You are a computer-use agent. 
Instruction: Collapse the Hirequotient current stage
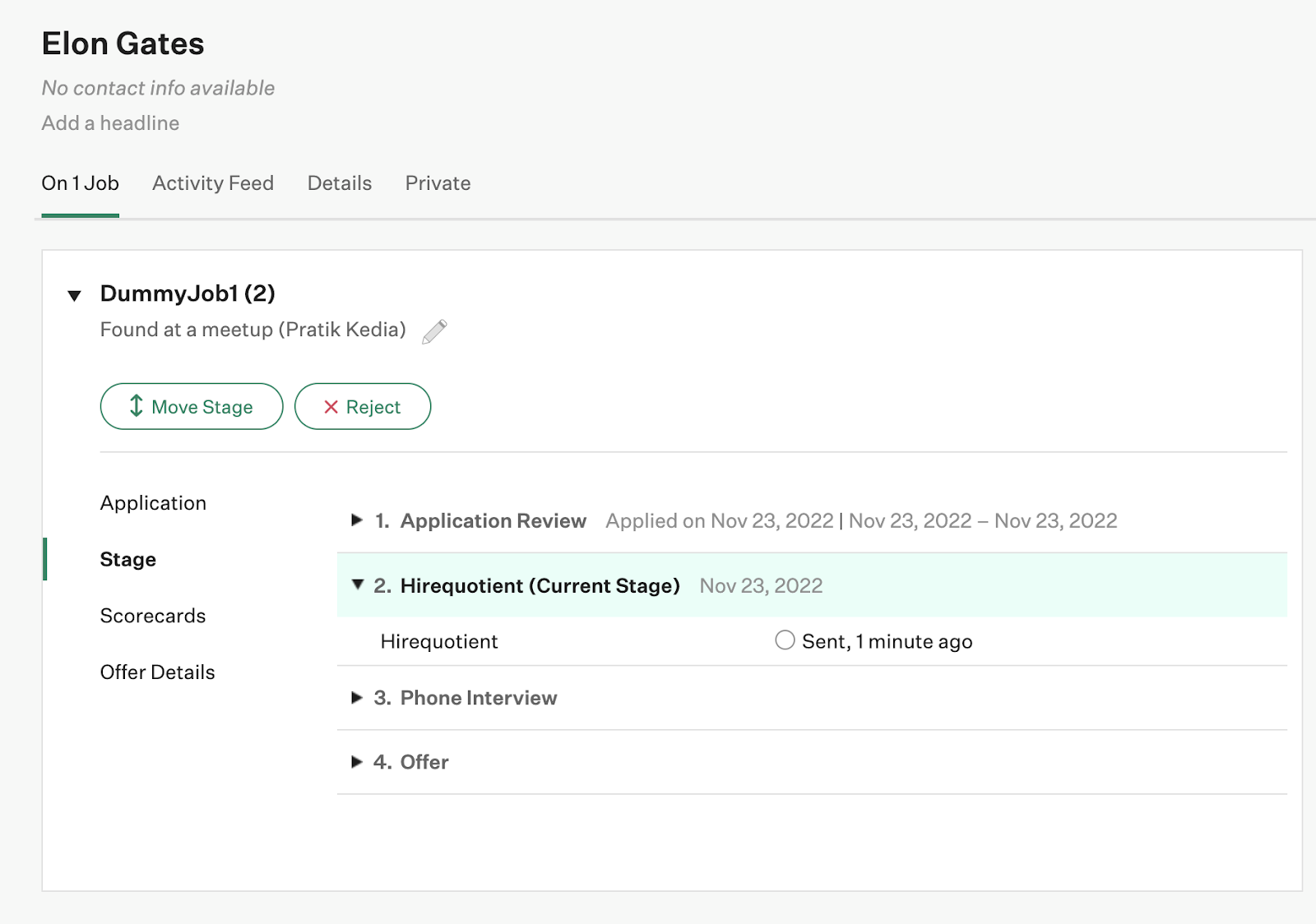[x=358, y=584]
